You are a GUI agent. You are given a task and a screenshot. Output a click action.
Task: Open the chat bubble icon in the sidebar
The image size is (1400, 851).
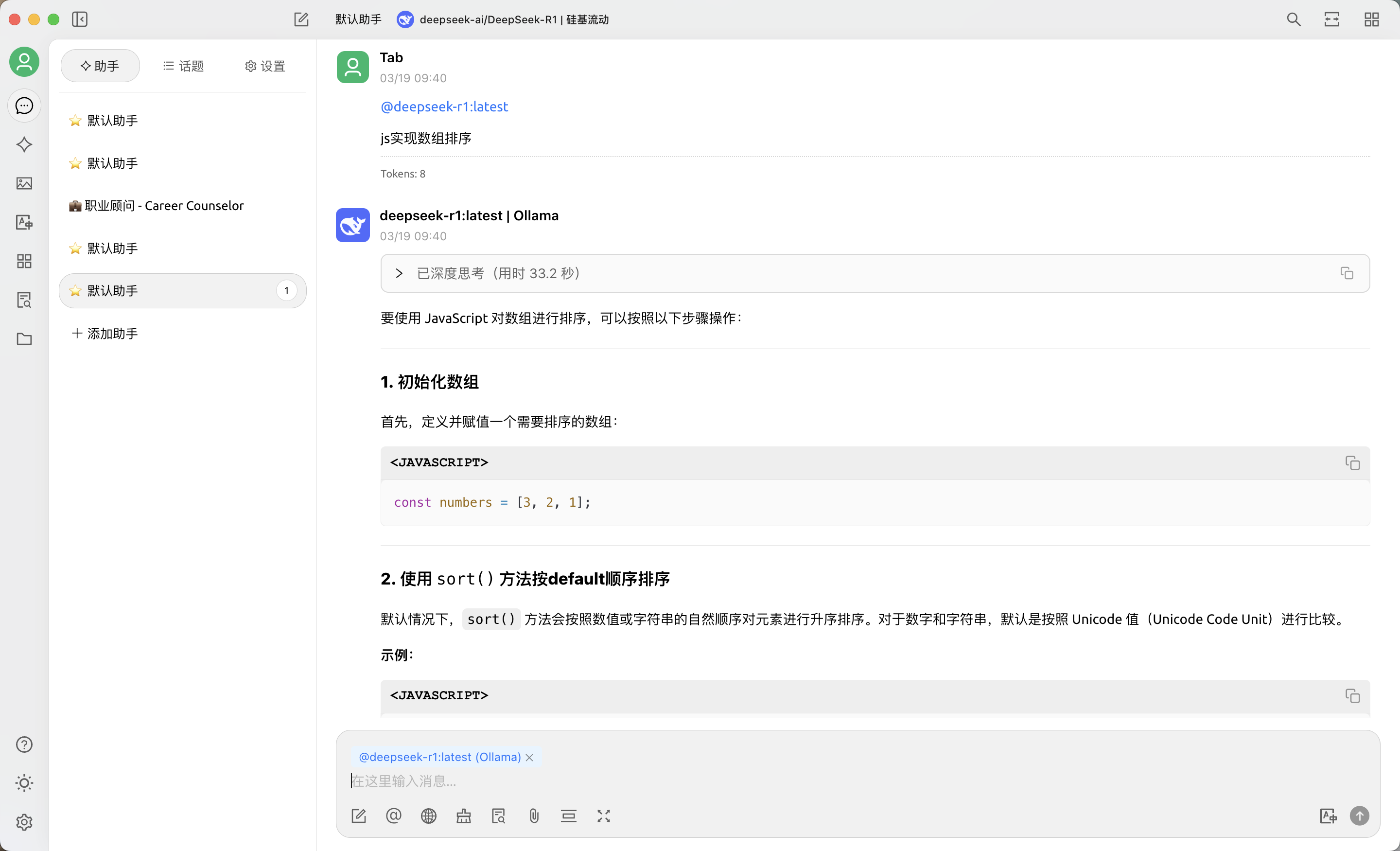24,106
